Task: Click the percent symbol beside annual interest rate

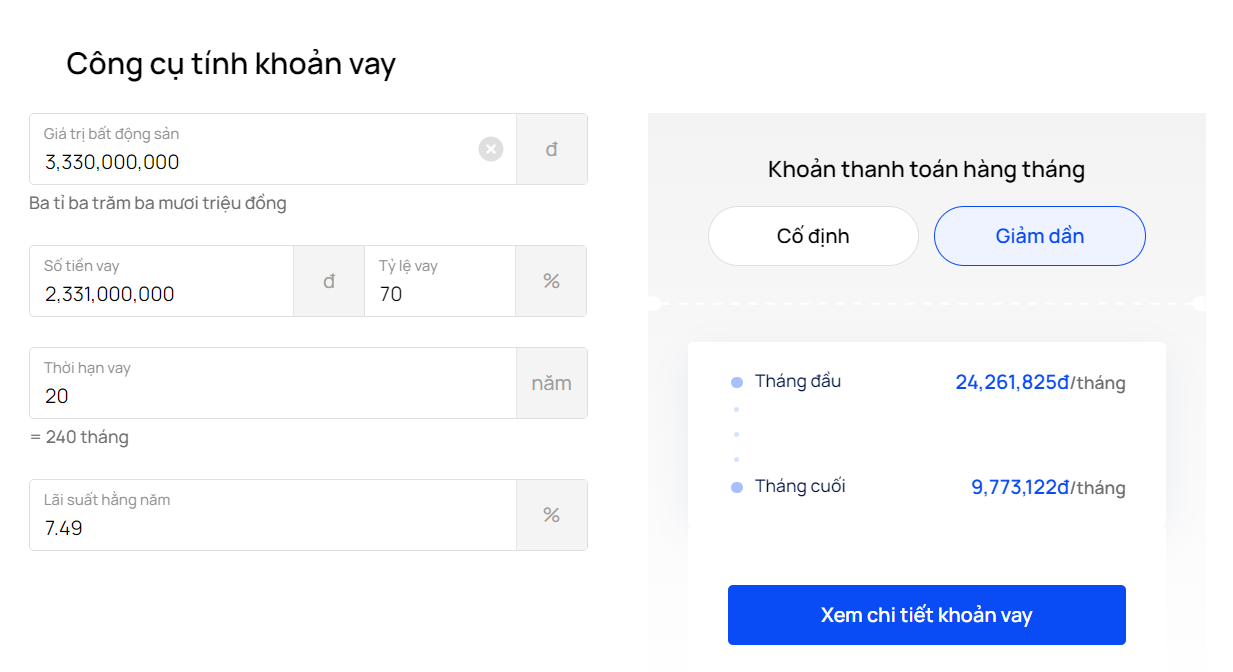Action: point(551,515)
